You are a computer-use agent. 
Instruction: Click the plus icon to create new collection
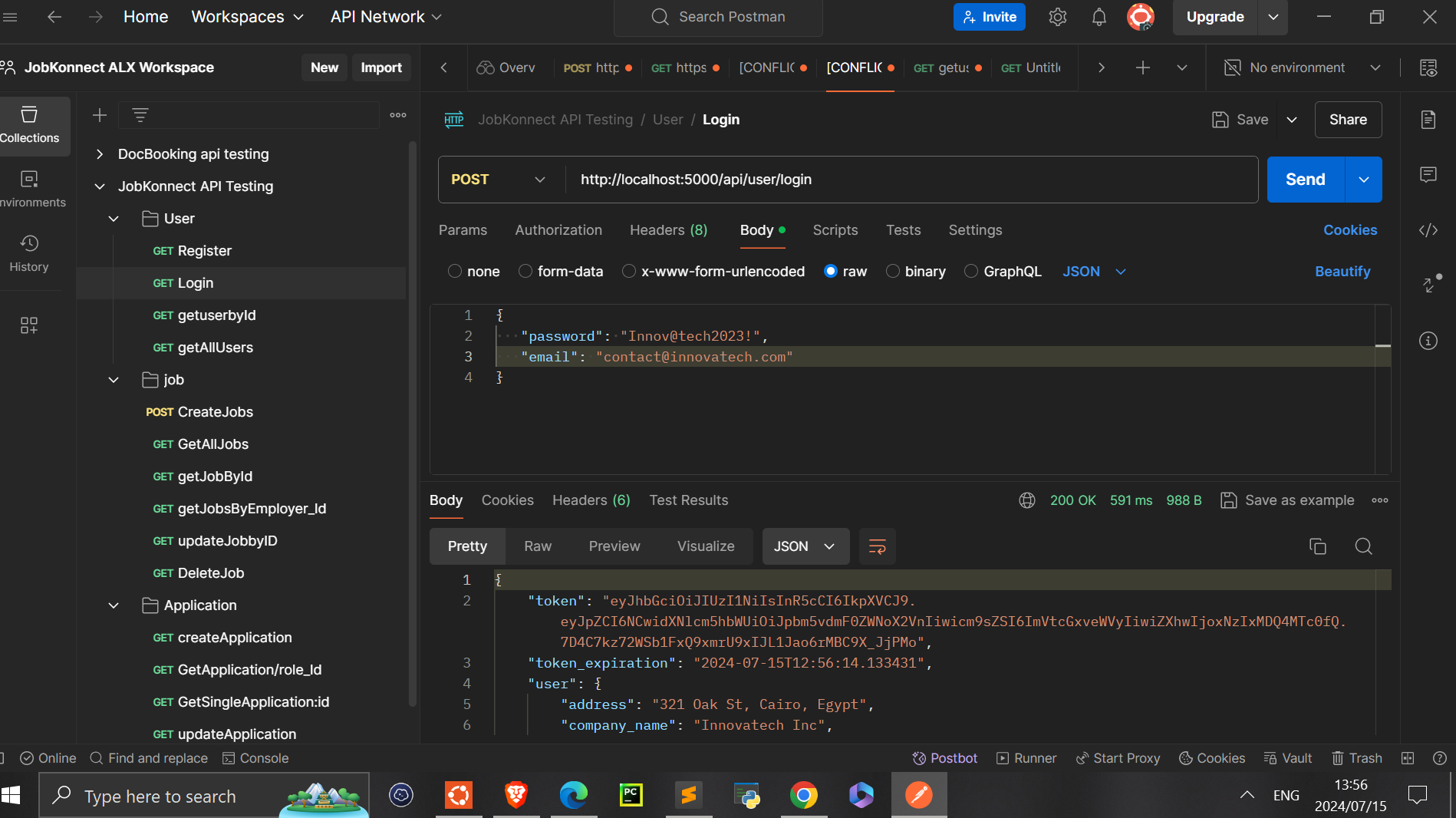[x=100, y=115]
